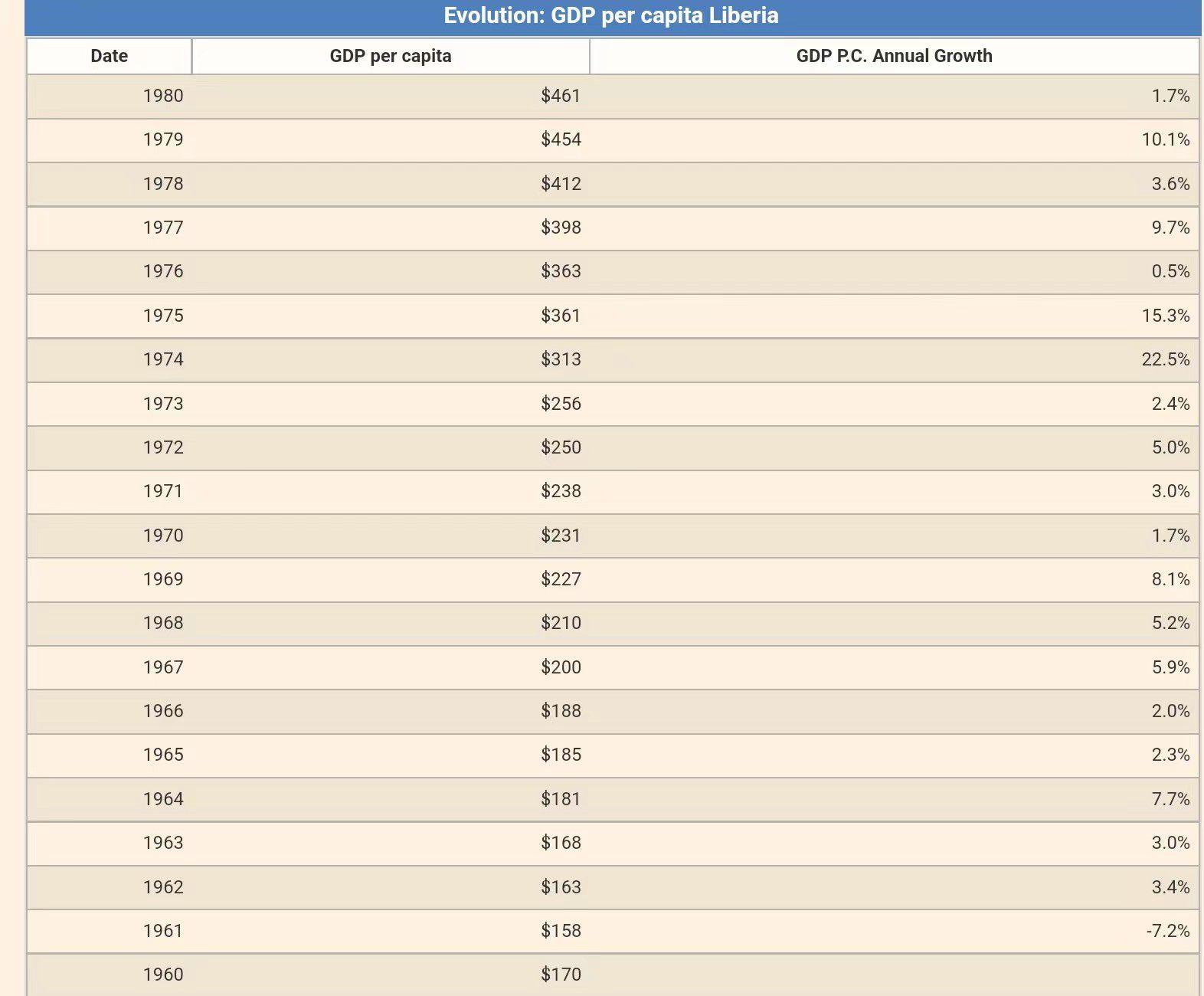Pick the growth value '2.4%'

(1170, 404)
